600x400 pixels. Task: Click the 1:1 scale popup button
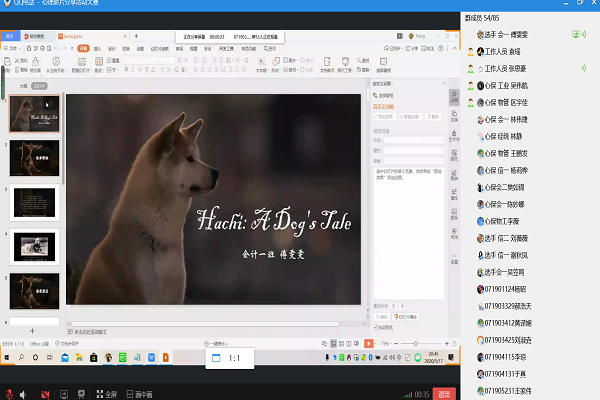pyautogui.click(x=230, y=358)
